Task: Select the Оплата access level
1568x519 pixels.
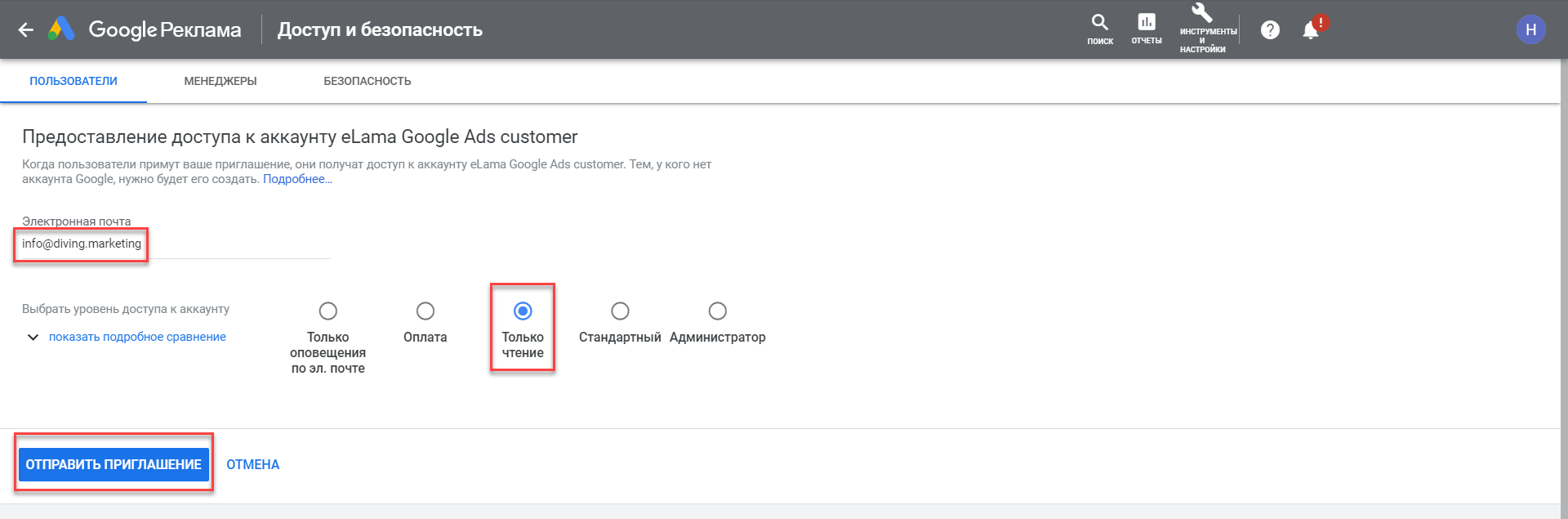Action: point(425,311)
